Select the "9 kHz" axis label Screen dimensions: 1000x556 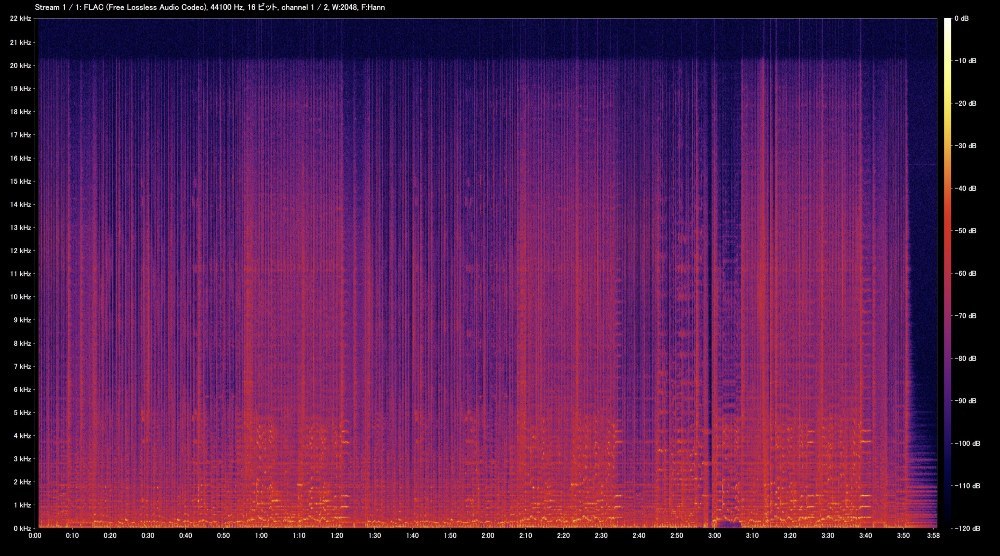point(22,320)
